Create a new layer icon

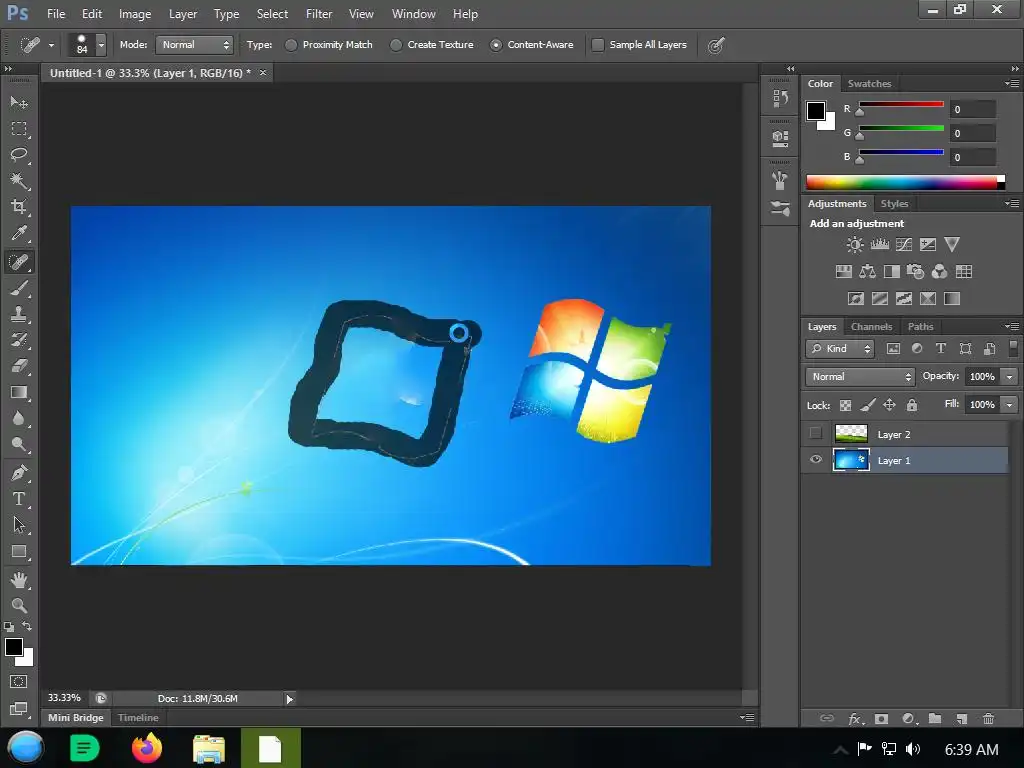point(961,718)
